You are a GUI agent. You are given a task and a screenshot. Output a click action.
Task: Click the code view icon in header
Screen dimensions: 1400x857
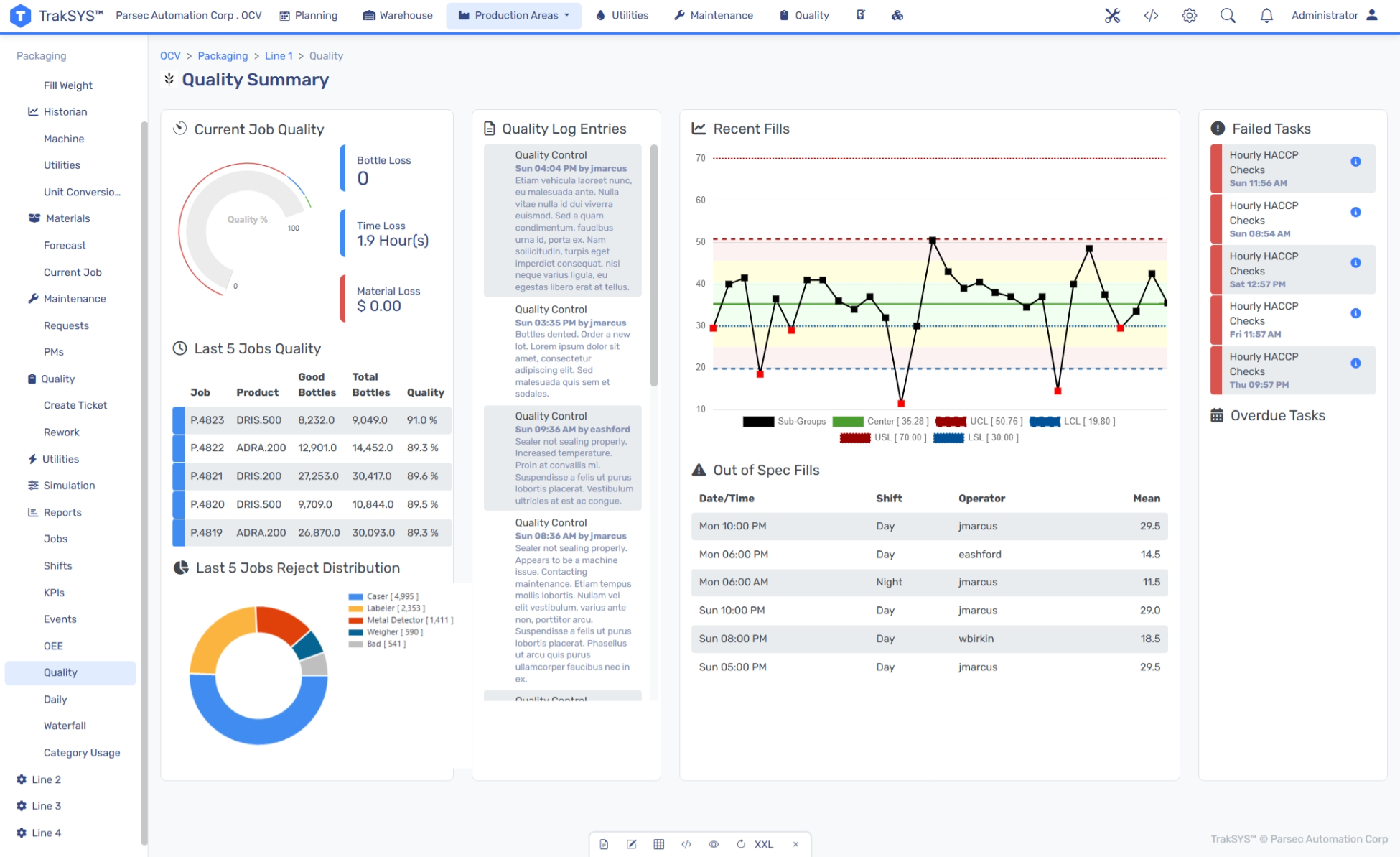(1151, 16)
